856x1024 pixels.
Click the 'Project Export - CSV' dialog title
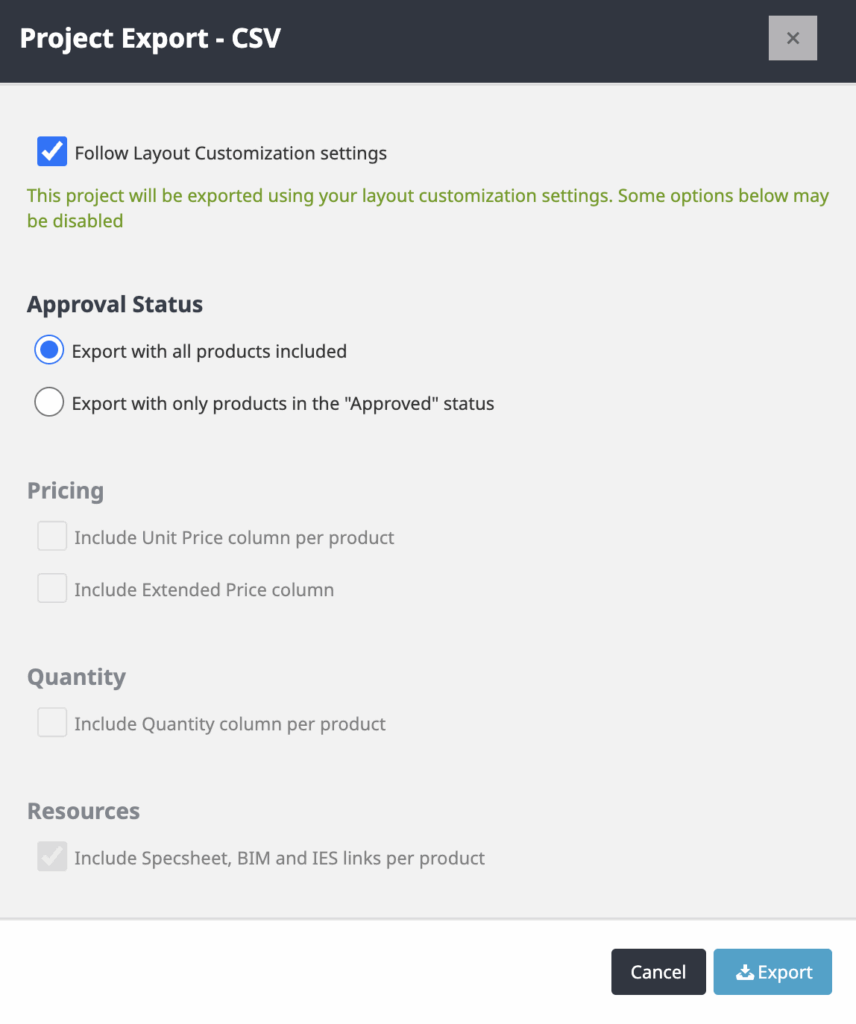tap(150, 38)
